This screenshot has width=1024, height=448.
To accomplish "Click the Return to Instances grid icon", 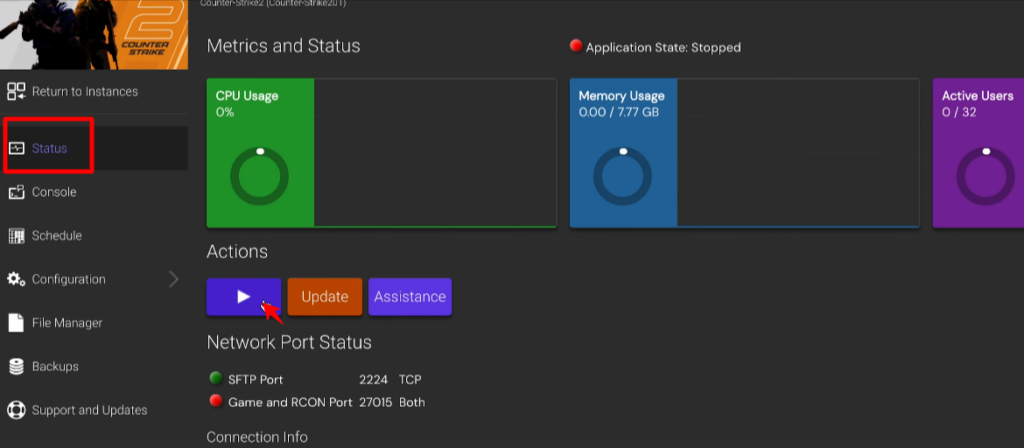I will (x=16, y=92).
